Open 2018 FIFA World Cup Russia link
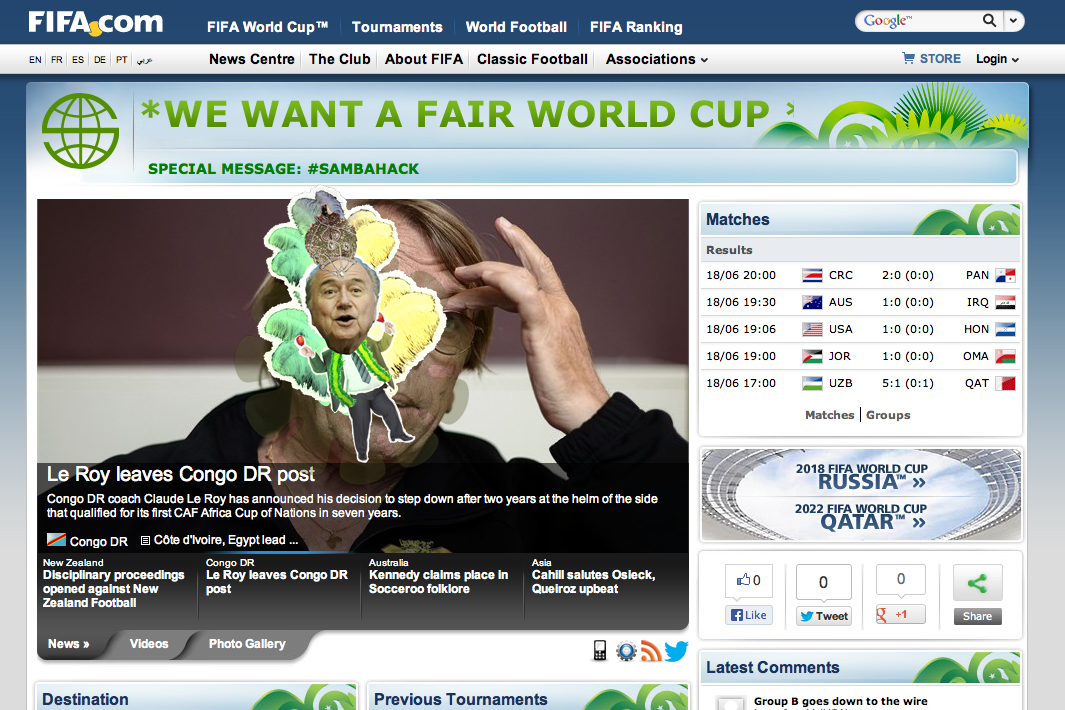Image resolution: width=1065 pixels, height=710 pixels. point(861,476)
